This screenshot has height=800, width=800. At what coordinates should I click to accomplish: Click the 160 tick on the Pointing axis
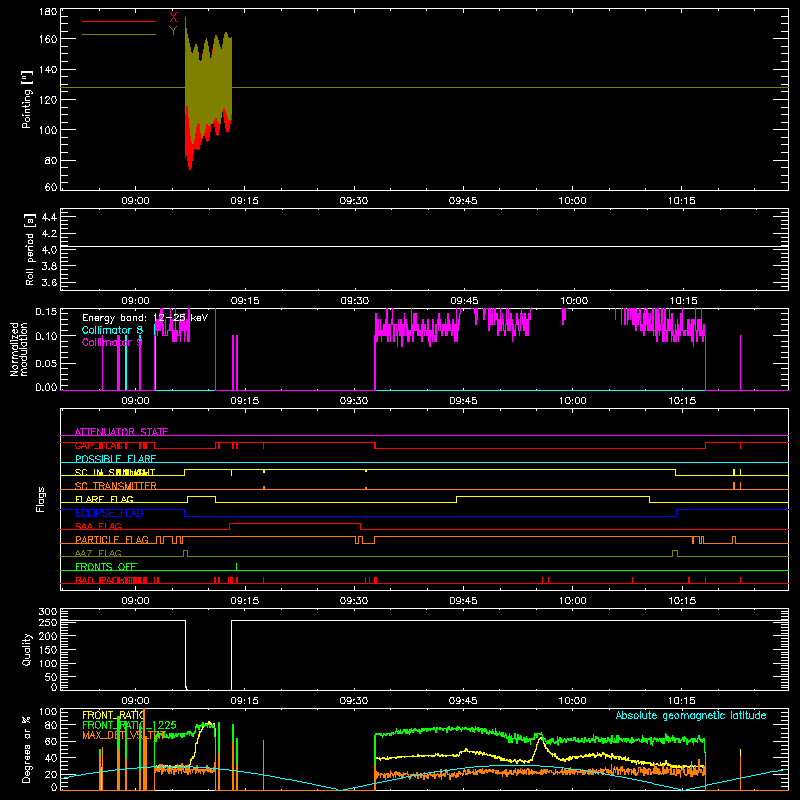48,39
